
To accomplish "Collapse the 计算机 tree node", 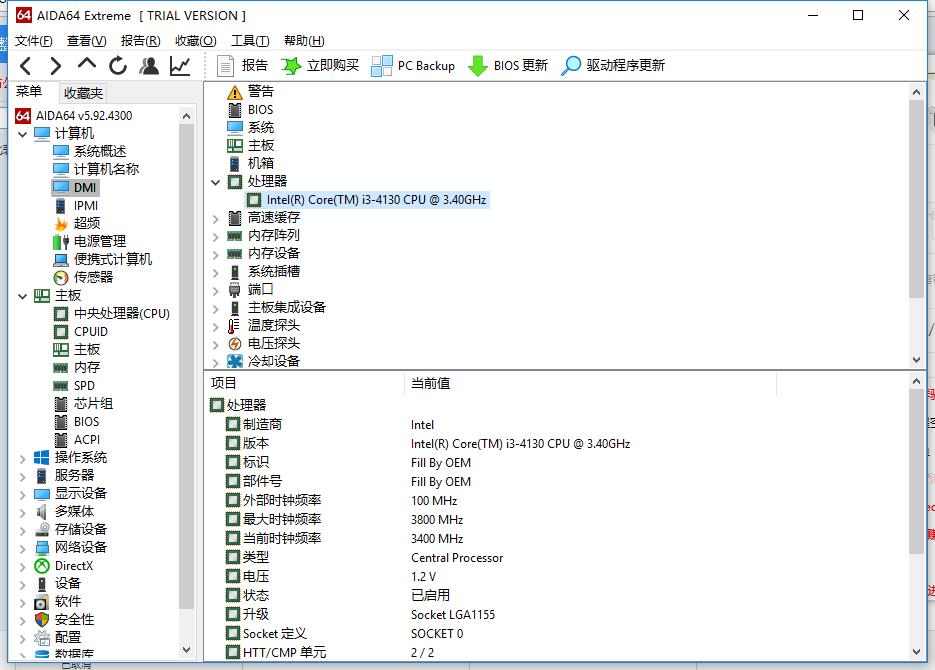I will (x=22, y=134).
